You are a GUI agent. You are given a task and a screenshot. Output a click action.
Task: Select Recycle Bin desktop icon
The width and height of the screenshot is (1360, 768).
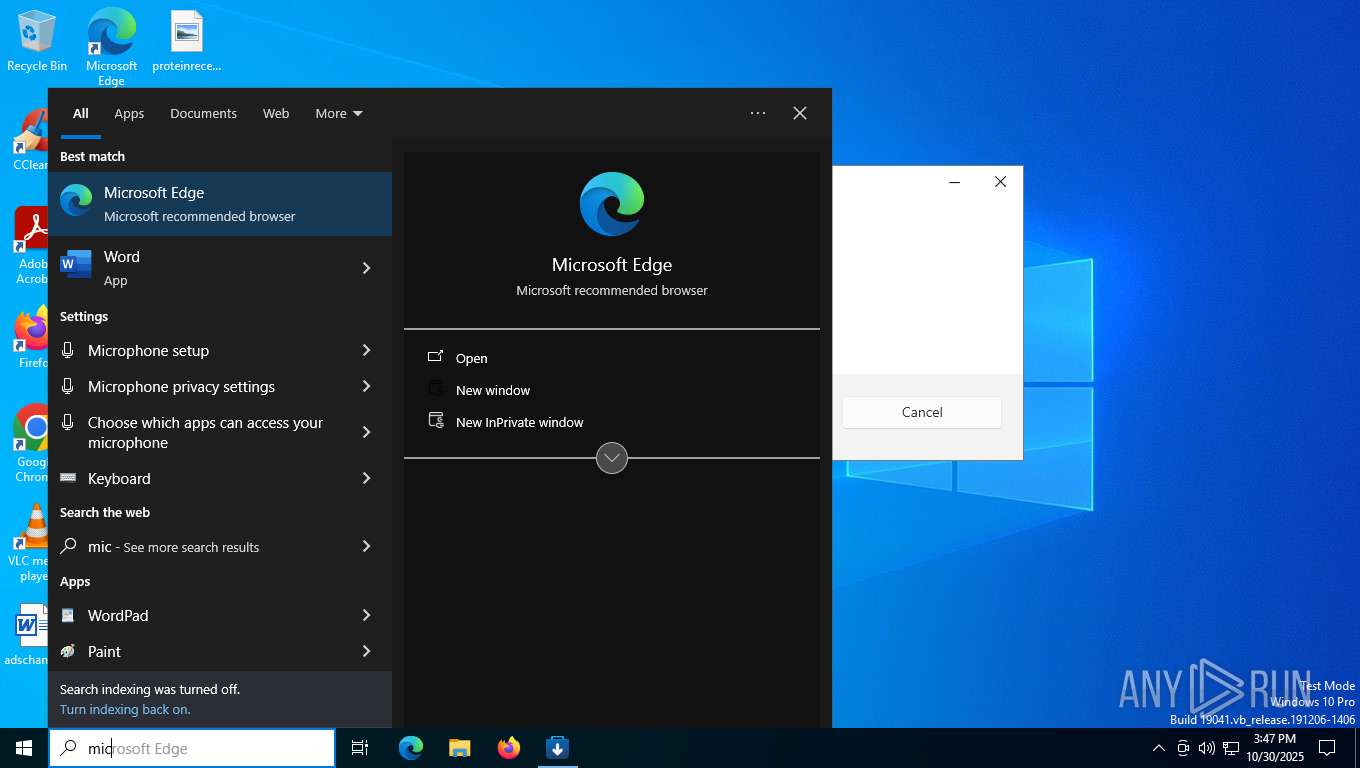point(37,42)
